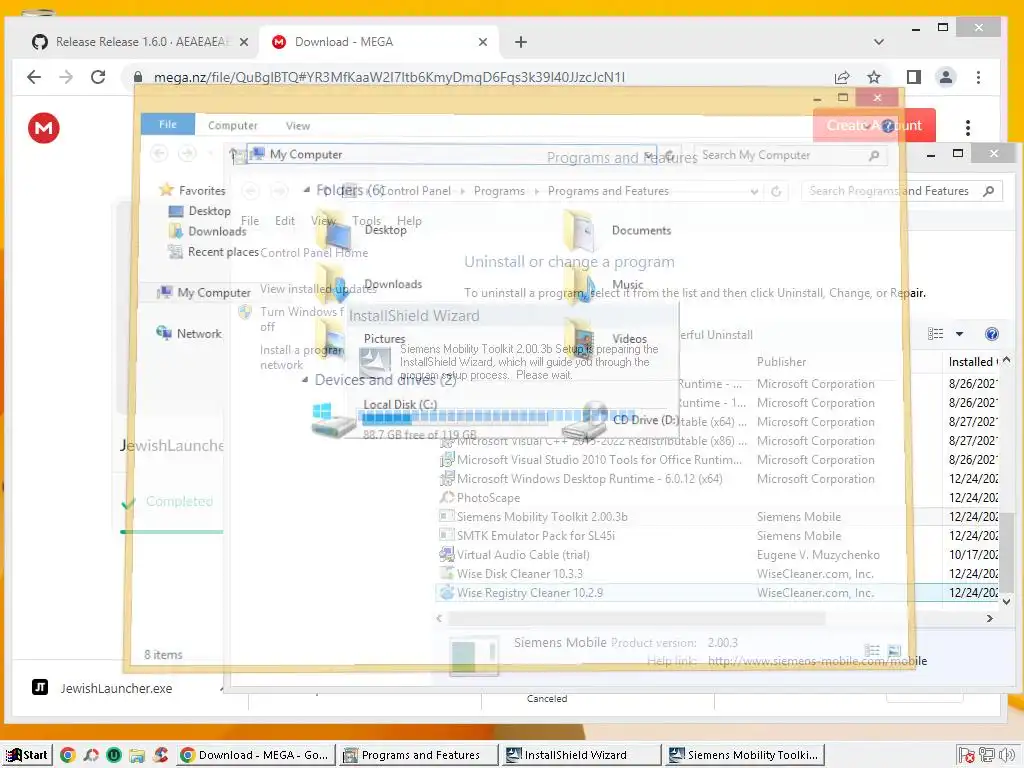Viewport: 1024px width, 768px height.
Task: Open the volume speaker tray icon
Action: point(1008,756)
